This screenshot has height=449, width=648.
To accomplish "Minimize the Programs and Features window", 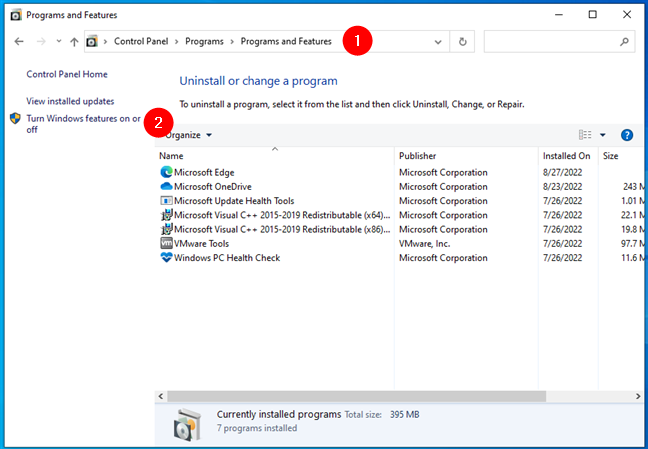I will (x=559, y=15).
